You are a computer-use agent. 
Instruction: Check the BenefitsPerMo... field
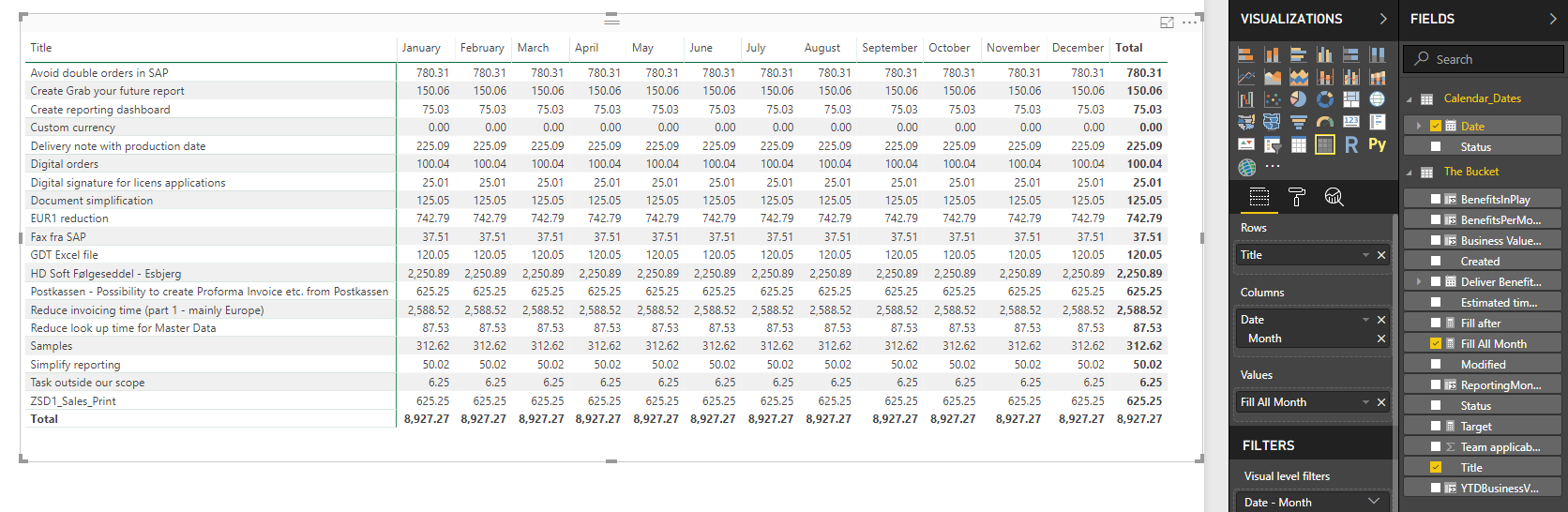(1436, 219)
